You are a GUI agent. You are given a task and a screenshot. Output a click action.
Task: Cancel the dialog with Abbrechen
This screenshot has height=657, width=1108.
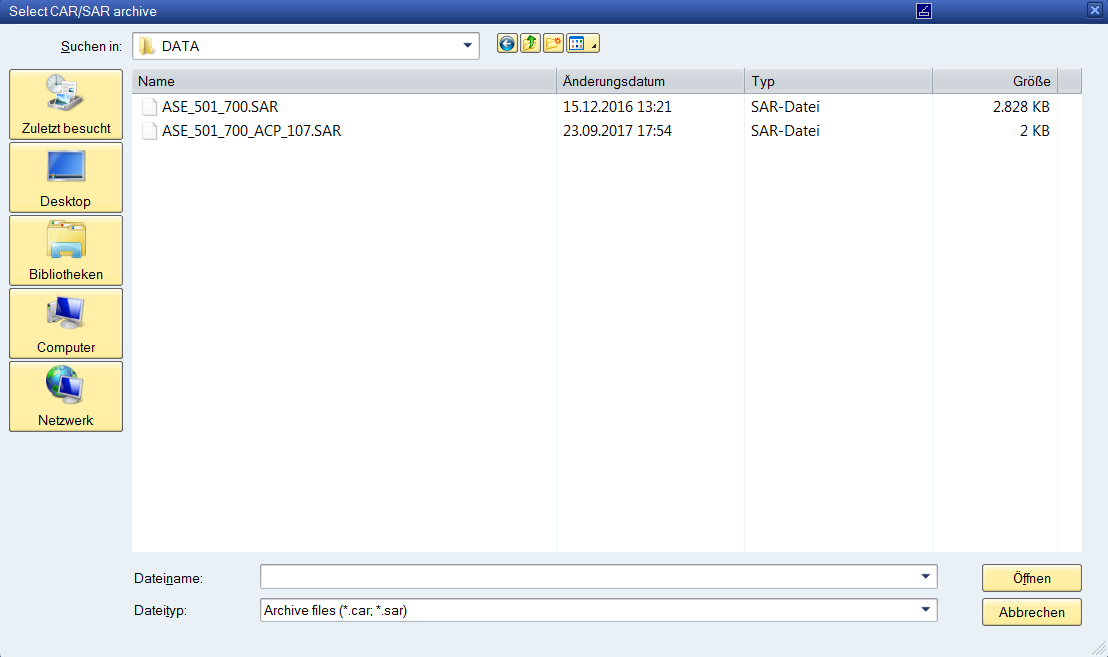1031,612
